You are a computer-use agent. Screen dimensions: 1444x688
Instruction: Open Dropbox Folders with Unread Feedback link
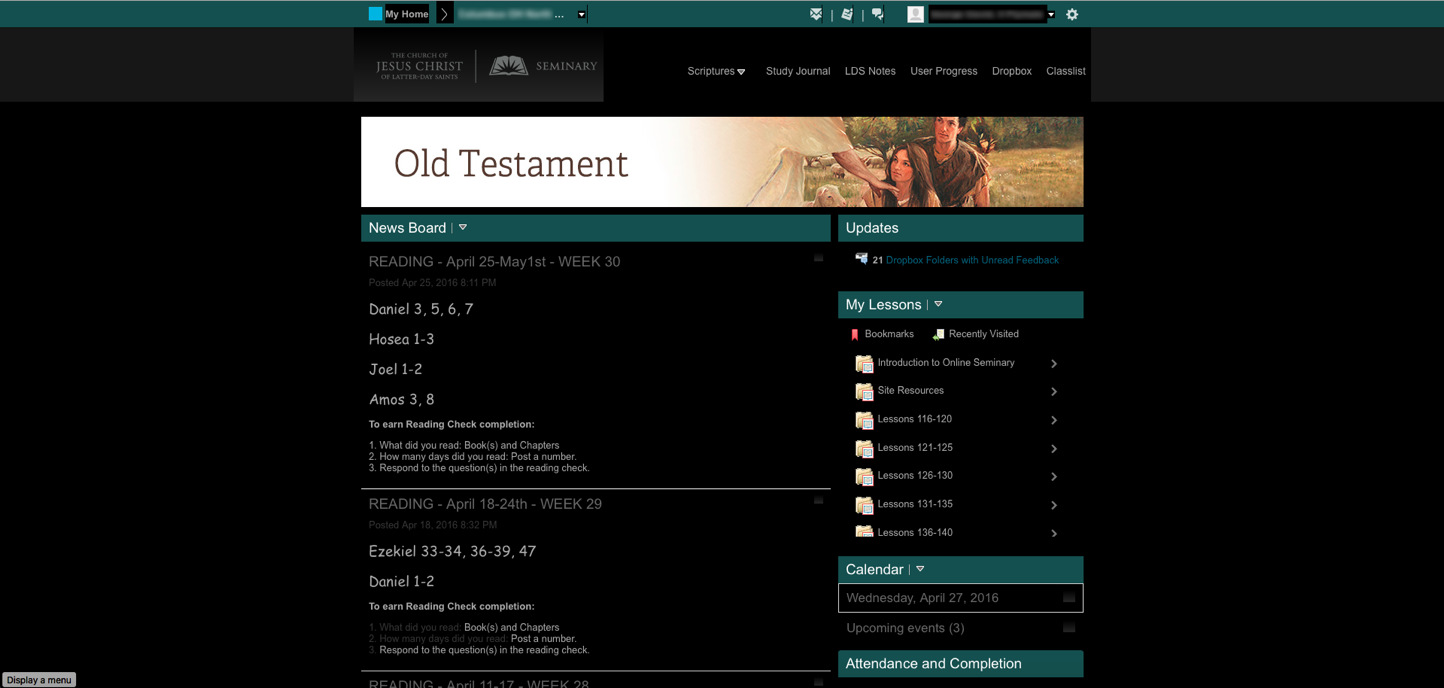pos(971,260)
